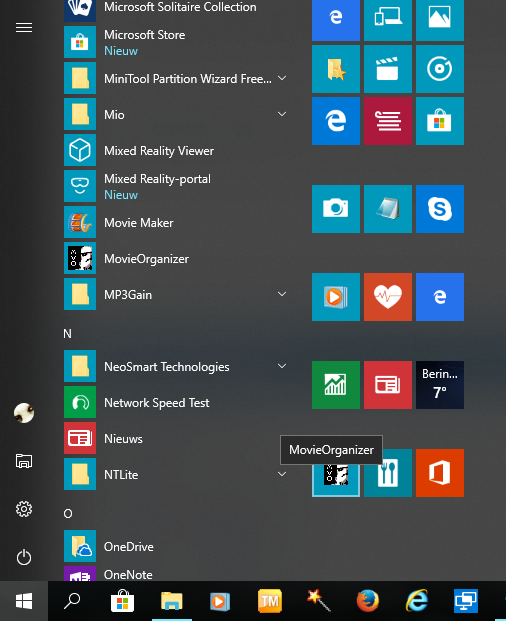The width and height of the screenshot is (506, 621).
Task: Open Mixed Reality-portal app
Action: point(175,186)
